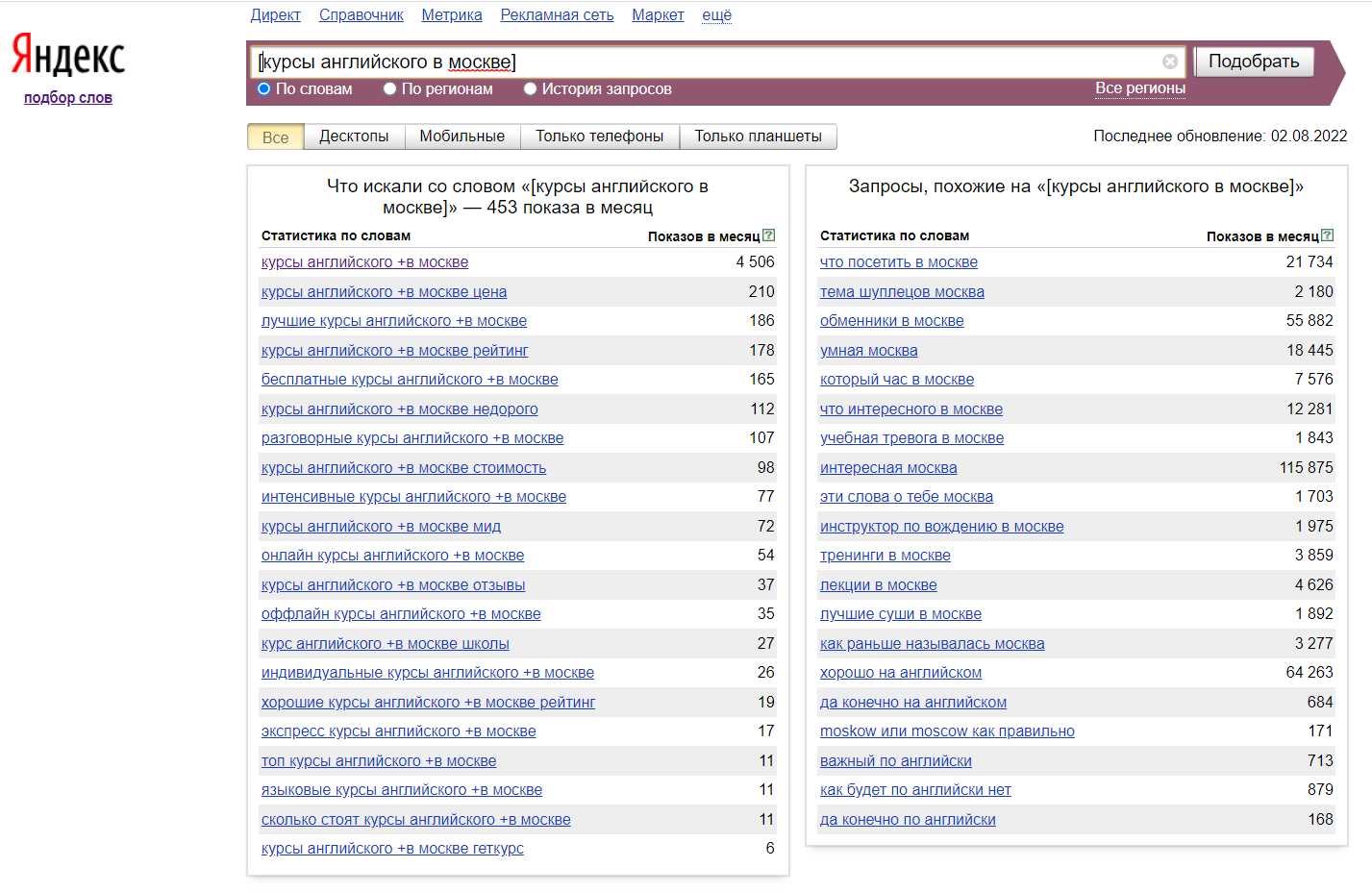Select the 'Только планшеты' tab
Screen dimensions: 1372x892
point(758,136)
